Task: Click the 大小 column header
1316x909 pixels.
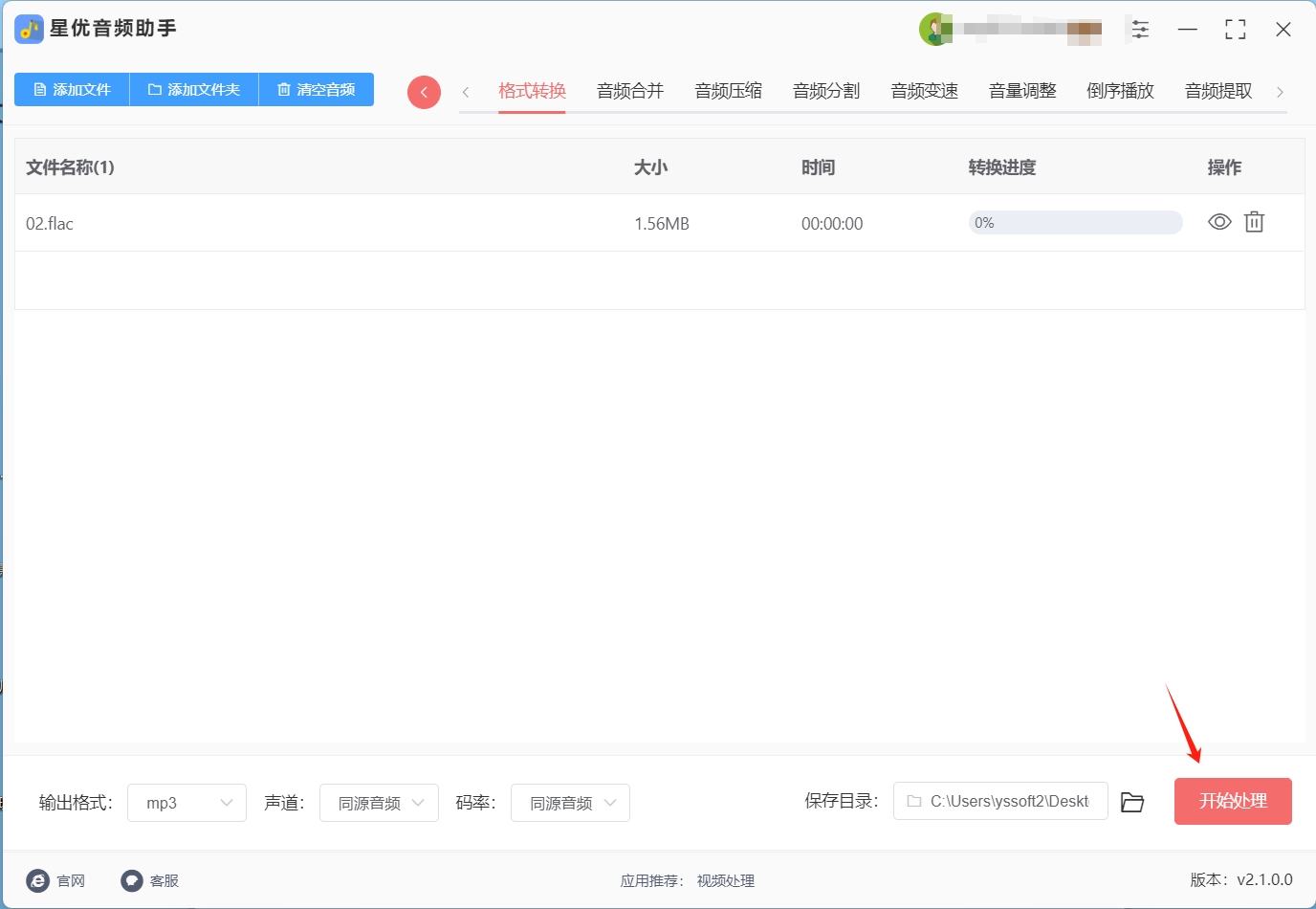Action: 651,167
